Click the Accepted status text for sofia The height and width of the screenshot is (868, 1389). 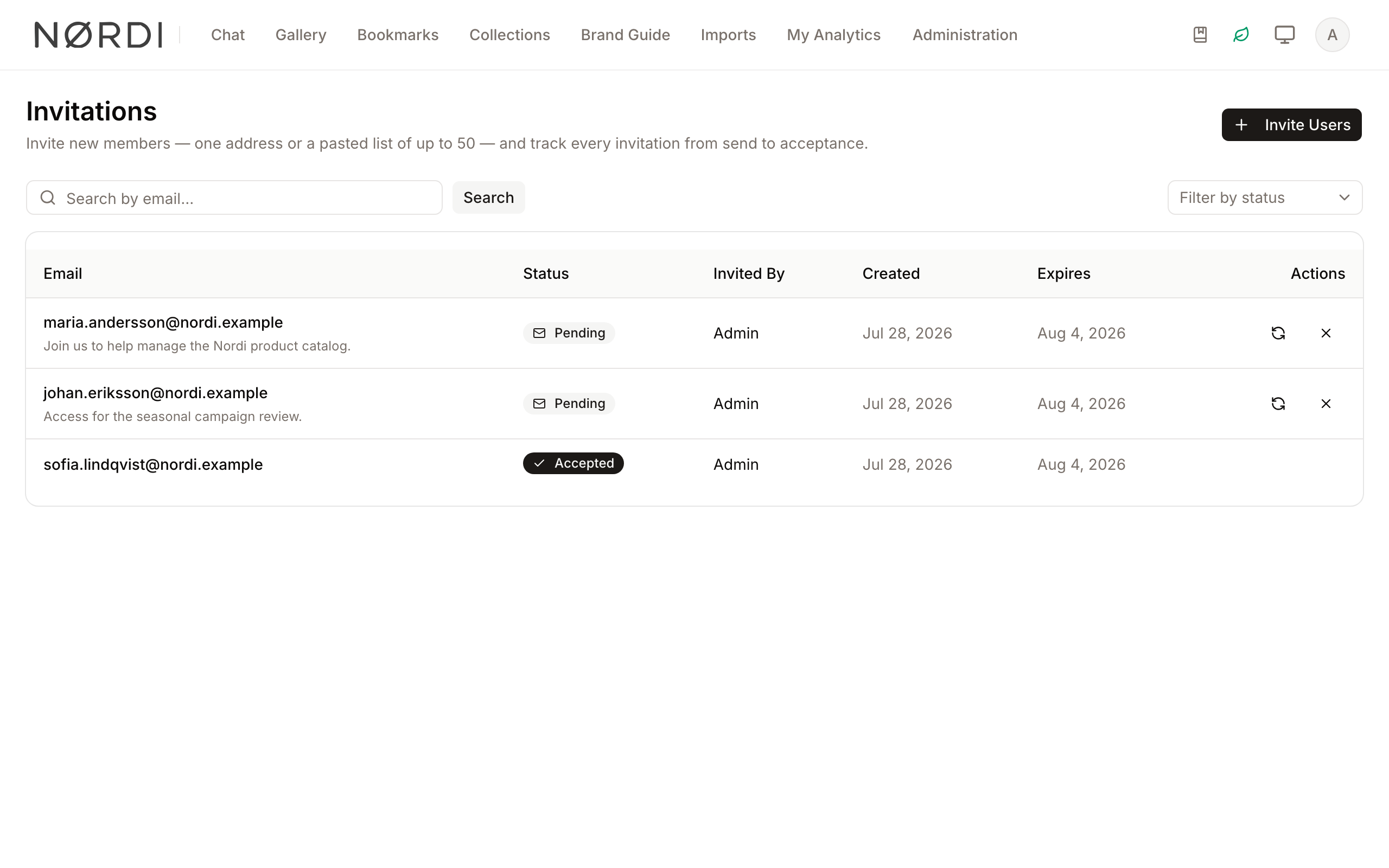point(584,463)
